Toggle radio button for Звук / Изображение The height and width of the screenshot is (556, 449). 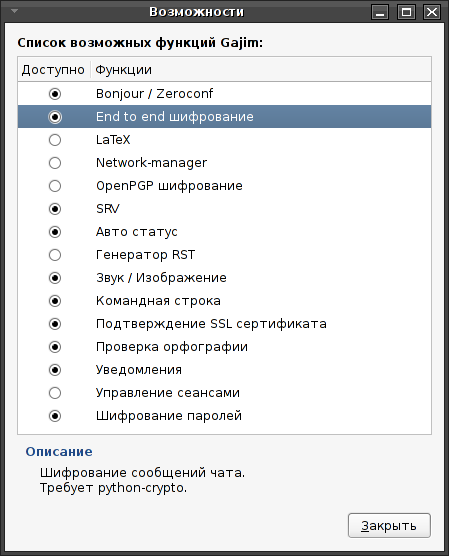pos(55,278)
